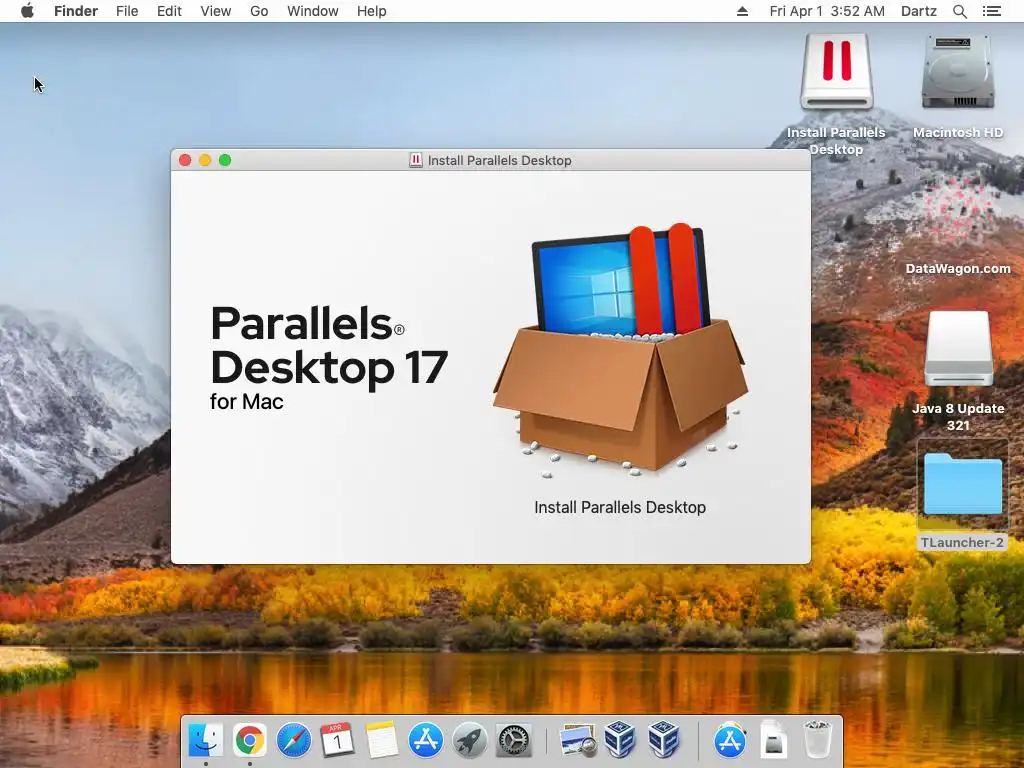Screen dimensions: 1024x768
Task: Open Trash in the Dock
Action: tap(817, 739)
